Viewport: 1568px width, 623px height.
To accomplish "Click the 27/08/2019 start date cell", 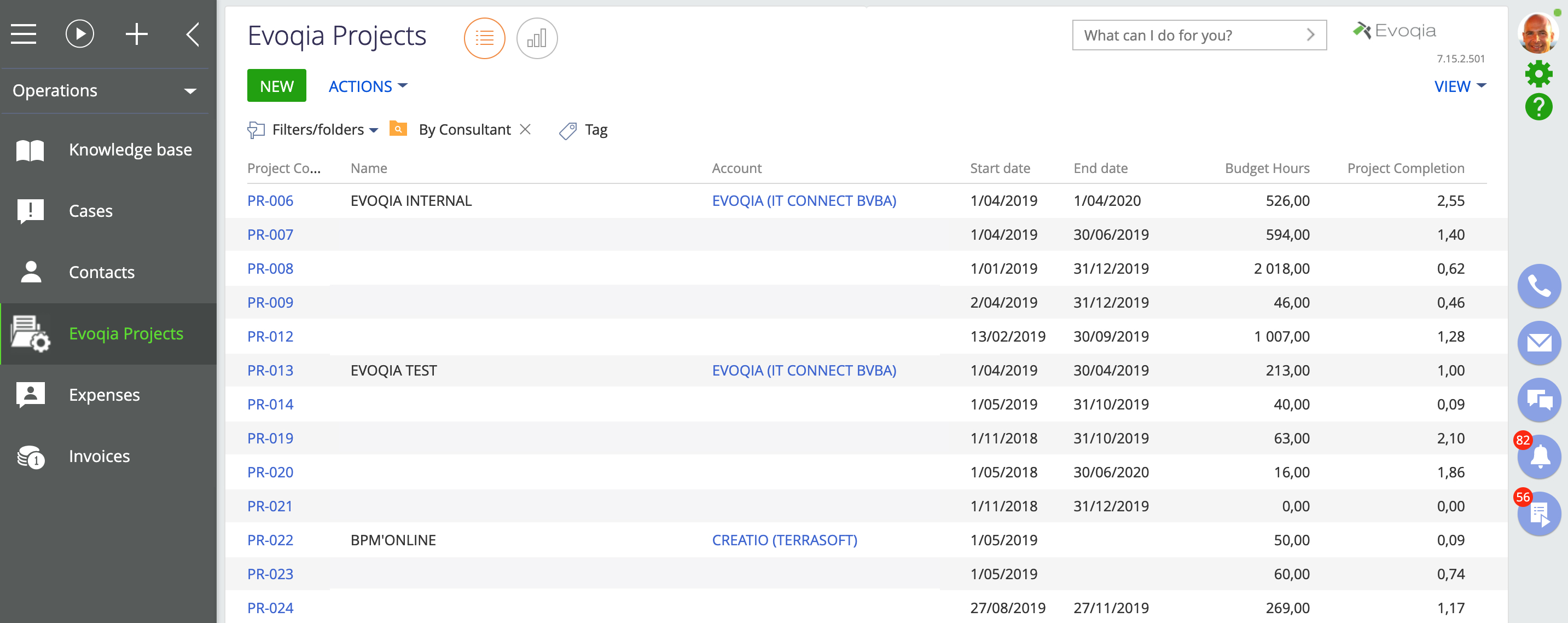I will pos(1008,608).
